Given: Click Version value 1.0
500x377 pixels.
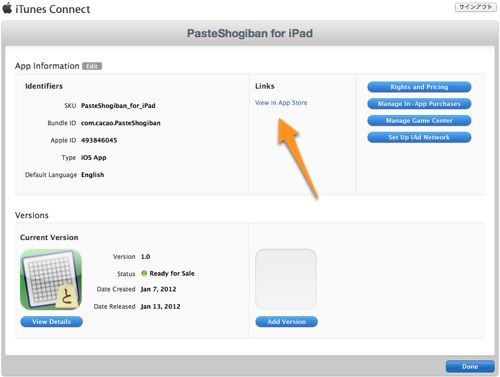Looking at the screenshot, I should (x=145, y=257).
